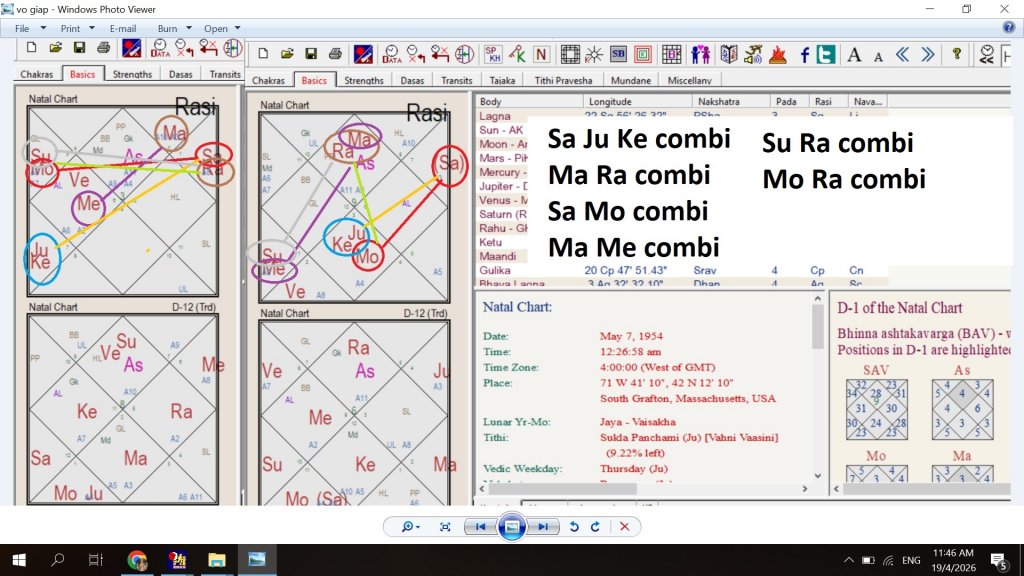1024x576 pixels.
Task: Click the sun rays K icon
Action: pos(594,54)
